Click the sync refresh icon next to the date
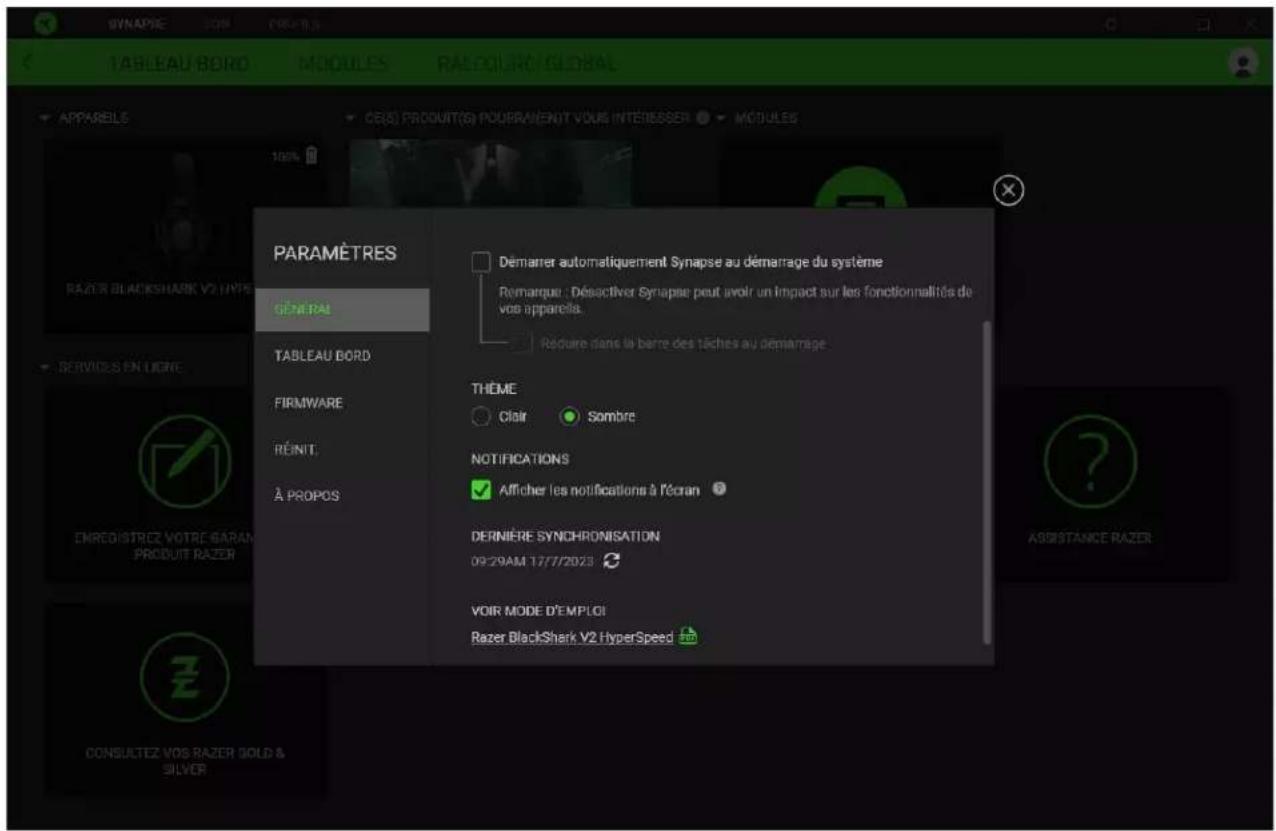 coord(612,562)
